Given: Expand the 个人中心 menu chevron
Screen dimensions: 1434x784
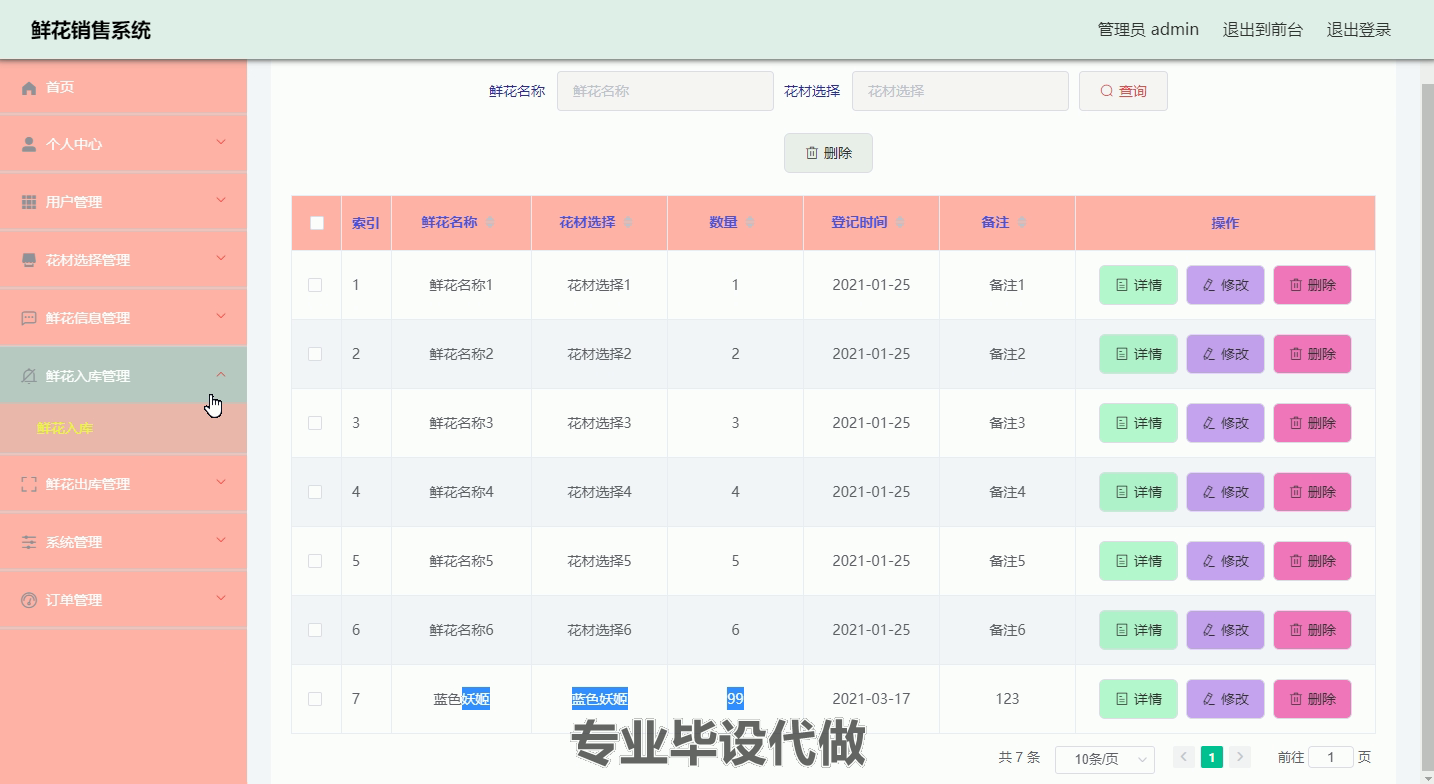Looking at the screenshot, I should (221, 143).
